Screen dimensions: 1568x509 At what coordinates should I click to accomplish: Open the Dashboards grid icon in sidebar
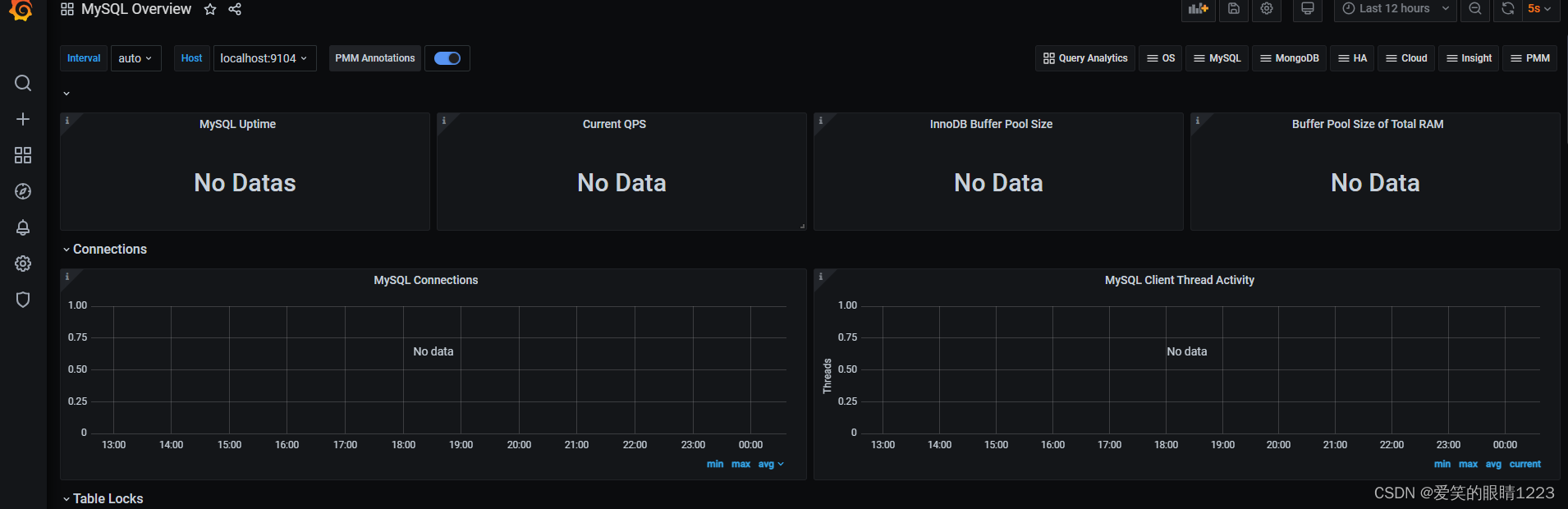(x=23, y=155)
